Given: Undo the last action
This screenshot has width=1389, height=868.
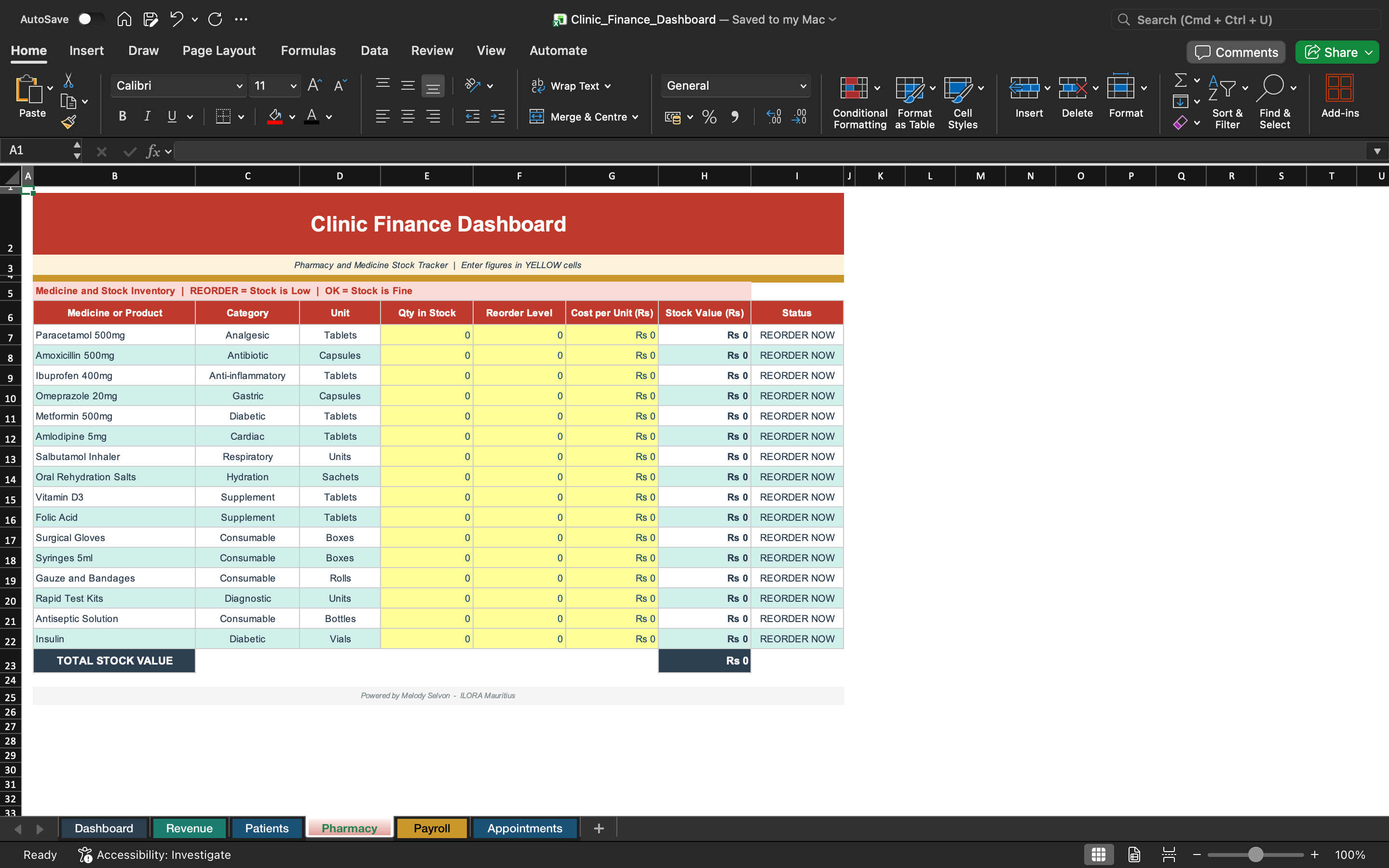Looking at the screenshot, I should [x=177, y=19].
